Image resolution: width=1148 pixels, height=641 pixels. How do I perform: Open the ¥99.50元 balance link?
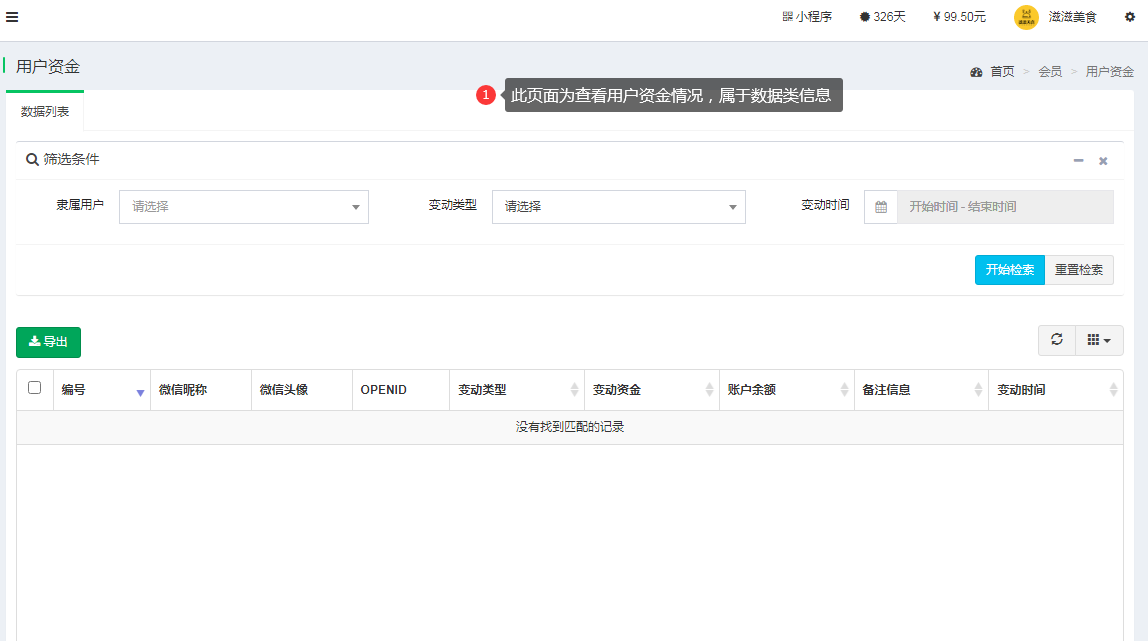pos(959,17)
